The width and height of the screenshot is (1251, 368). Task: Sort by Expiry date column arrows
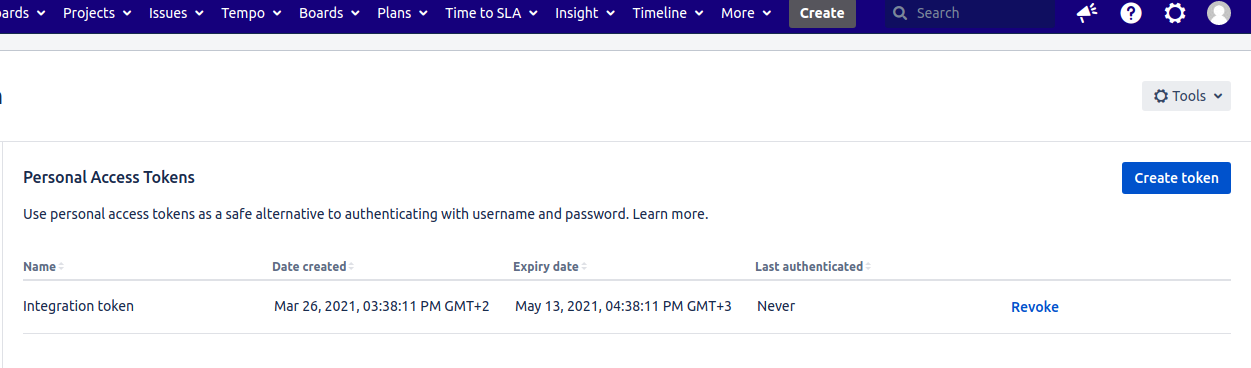(584, 267)
